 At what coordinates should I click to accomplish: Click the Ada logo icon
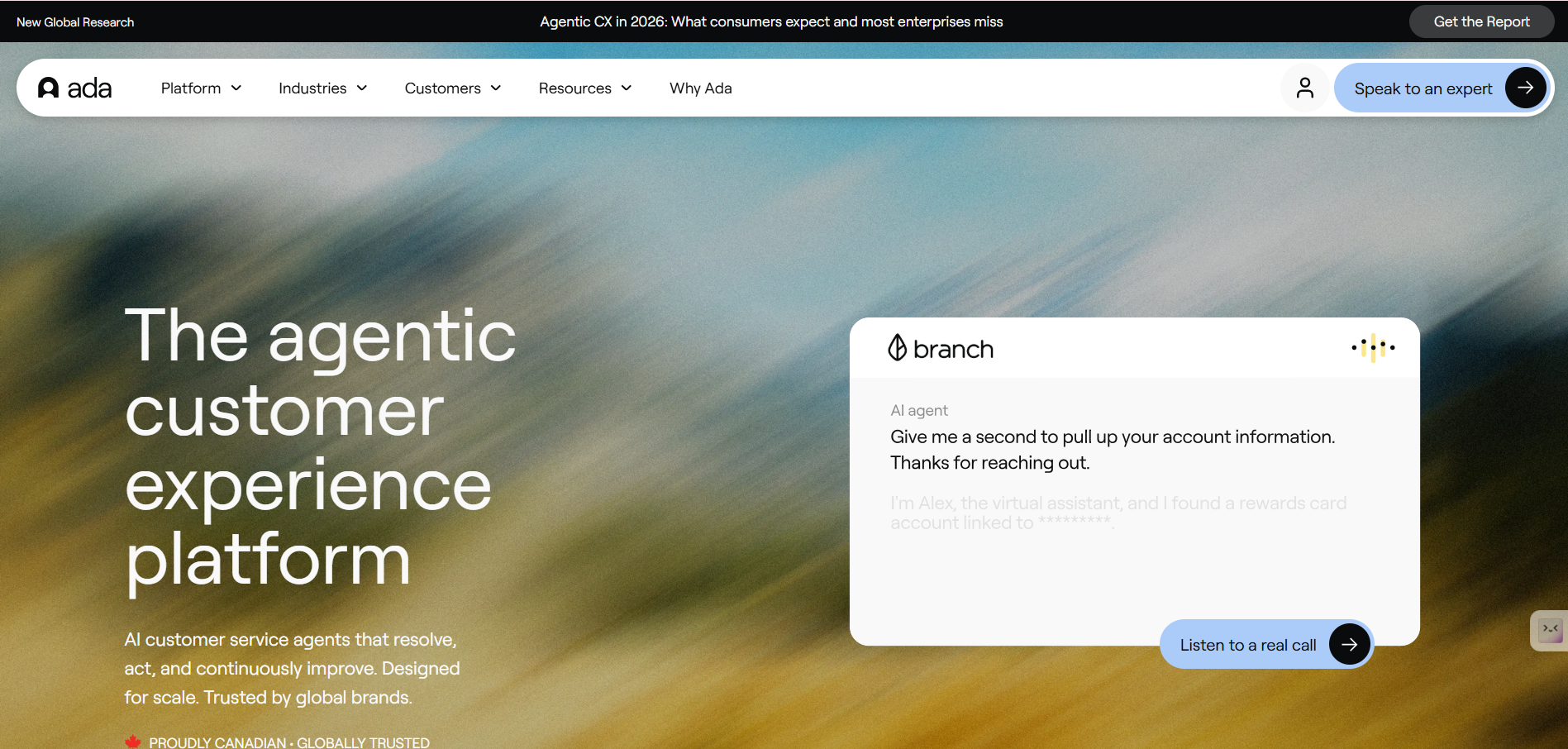(x=49, y=88)
